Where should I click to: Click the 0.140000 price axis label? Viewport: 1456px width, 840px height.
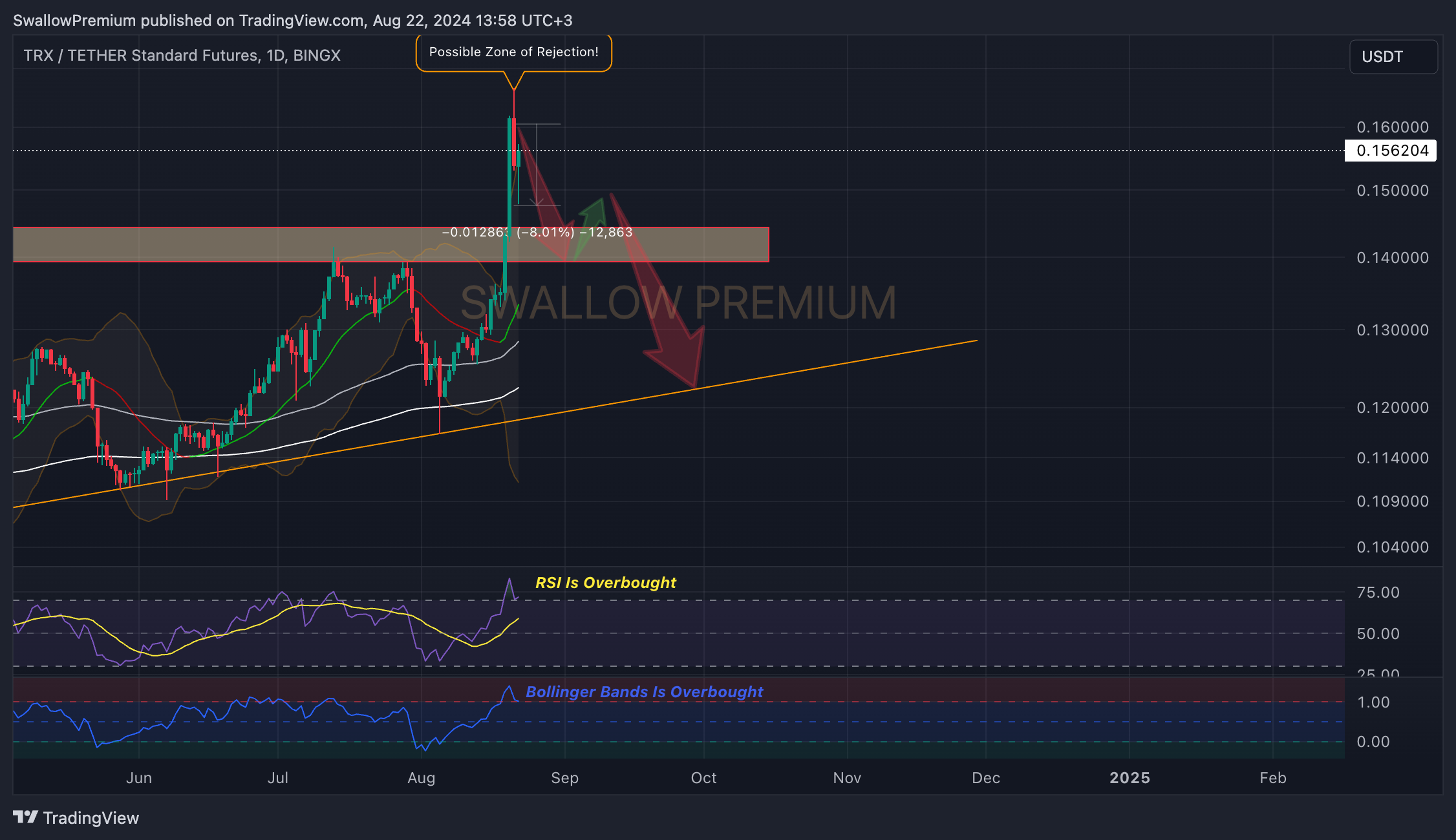[x=1392, y=258]
